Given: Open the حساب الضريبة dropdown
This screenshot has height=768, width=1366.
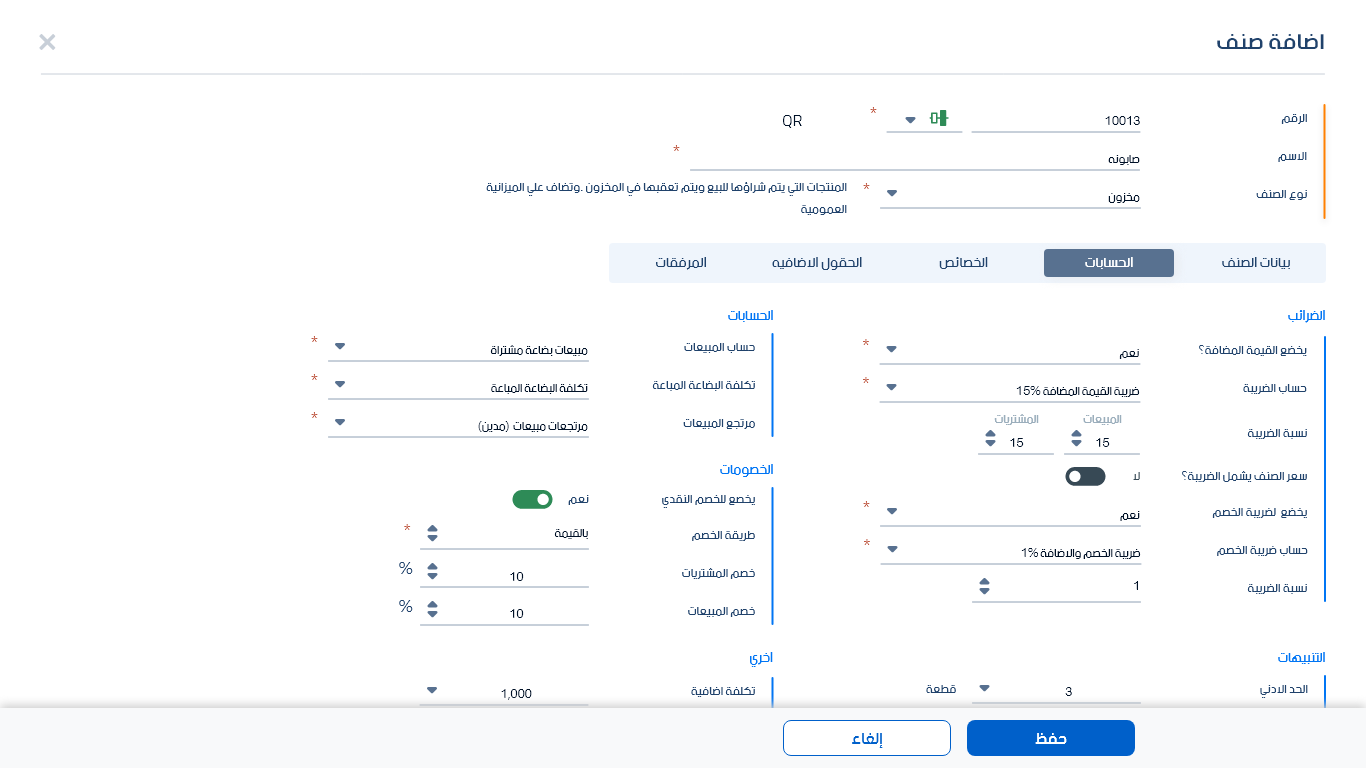Looking at the screenshot, I should 890,385.
